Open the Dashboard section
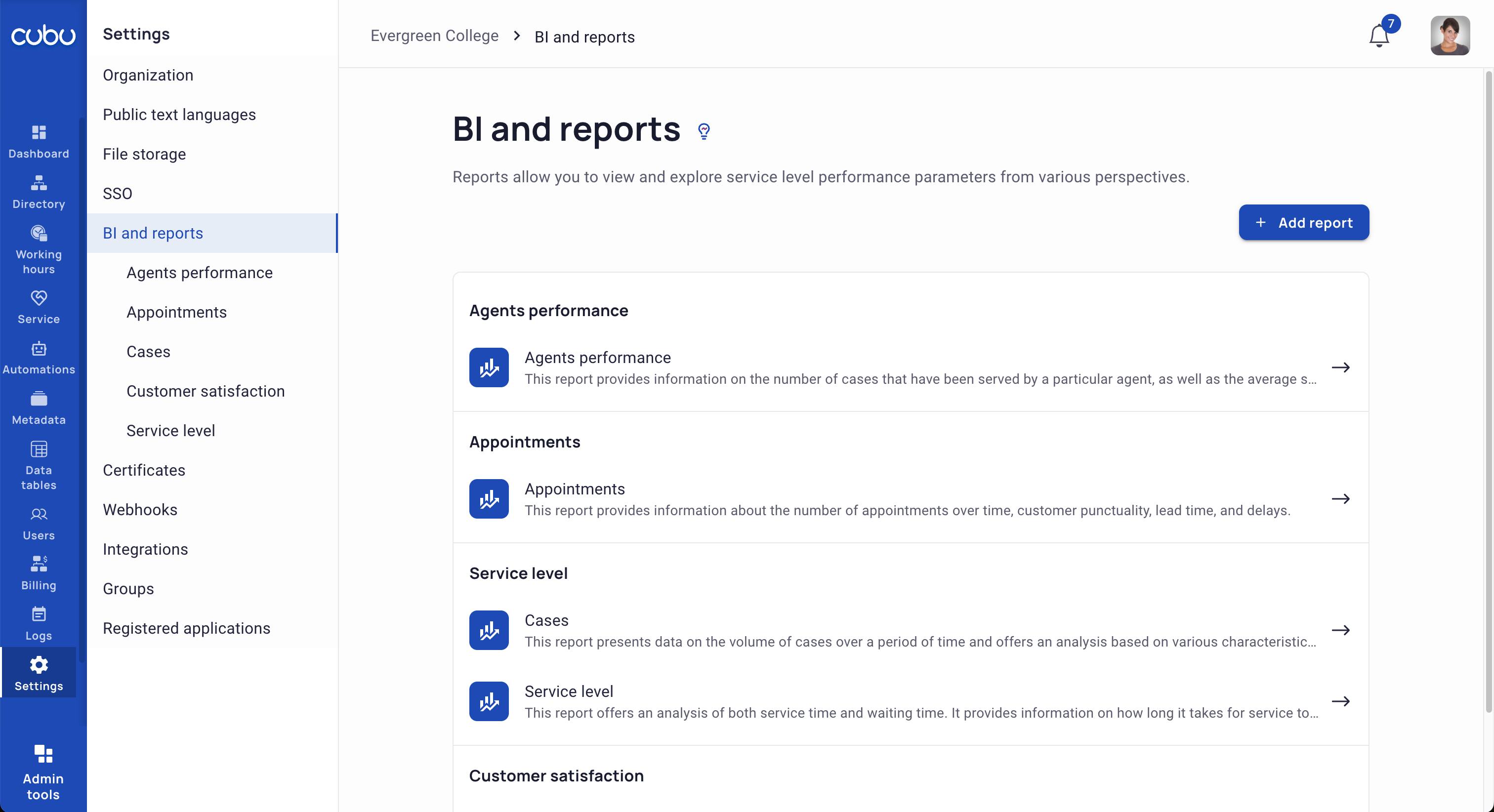1494x812 pixels. click(38, 142)
